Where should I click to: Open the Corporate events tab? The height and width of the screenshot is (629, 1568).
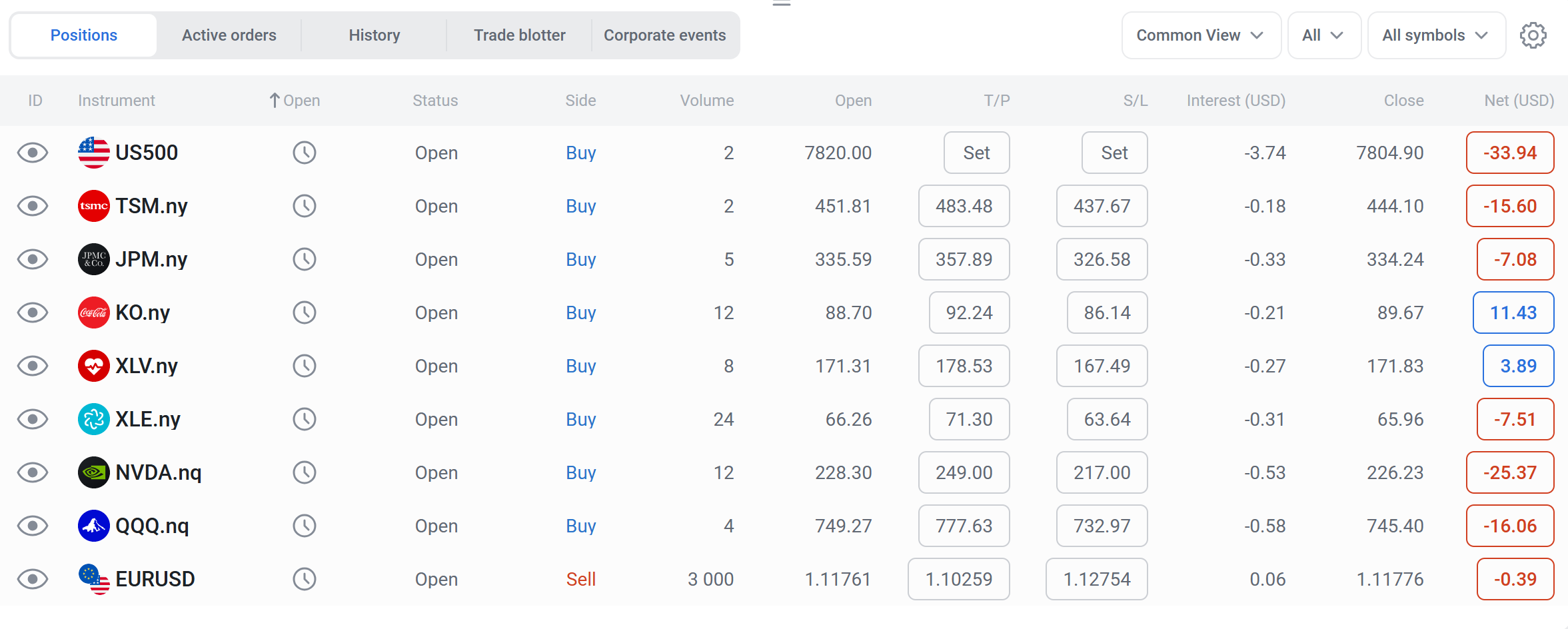(x=665, y=35)
